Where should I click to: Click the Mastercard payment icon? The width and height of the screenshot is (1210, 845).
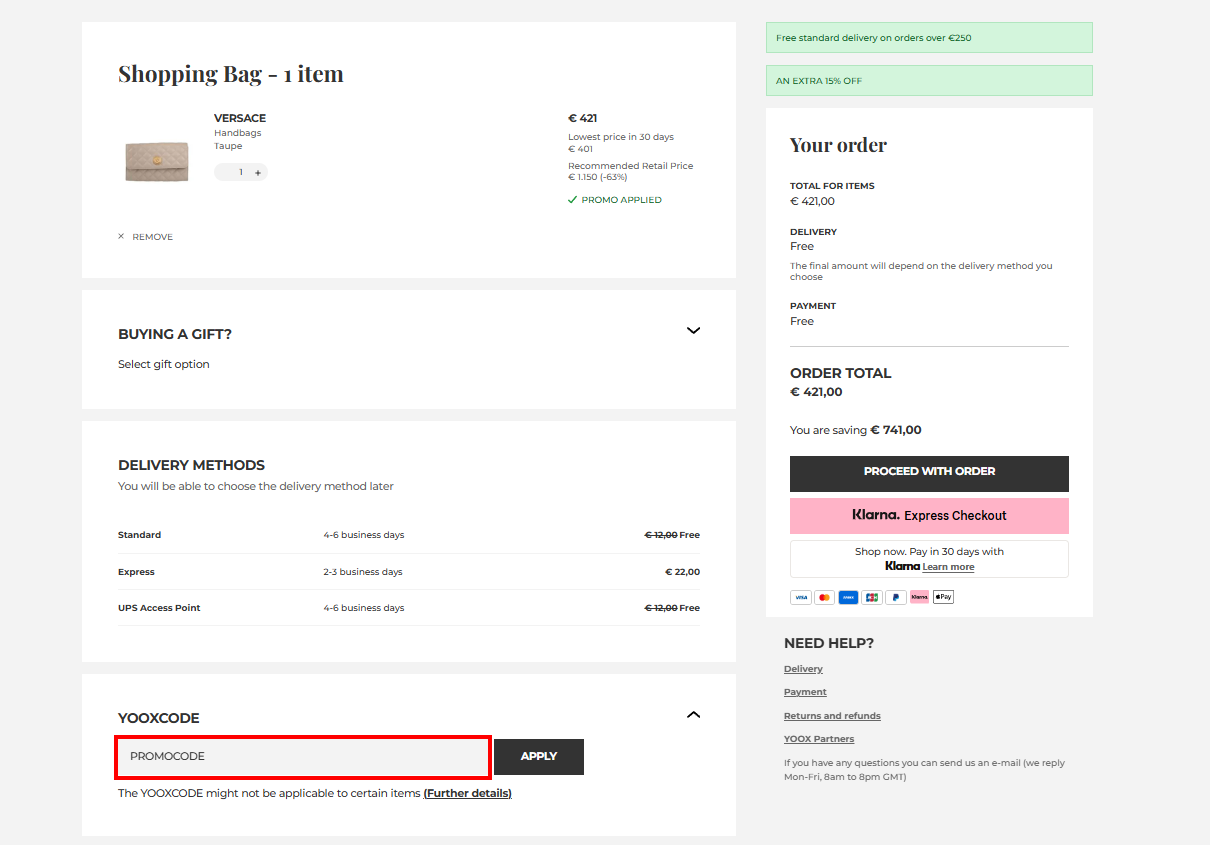click(824, 597)
